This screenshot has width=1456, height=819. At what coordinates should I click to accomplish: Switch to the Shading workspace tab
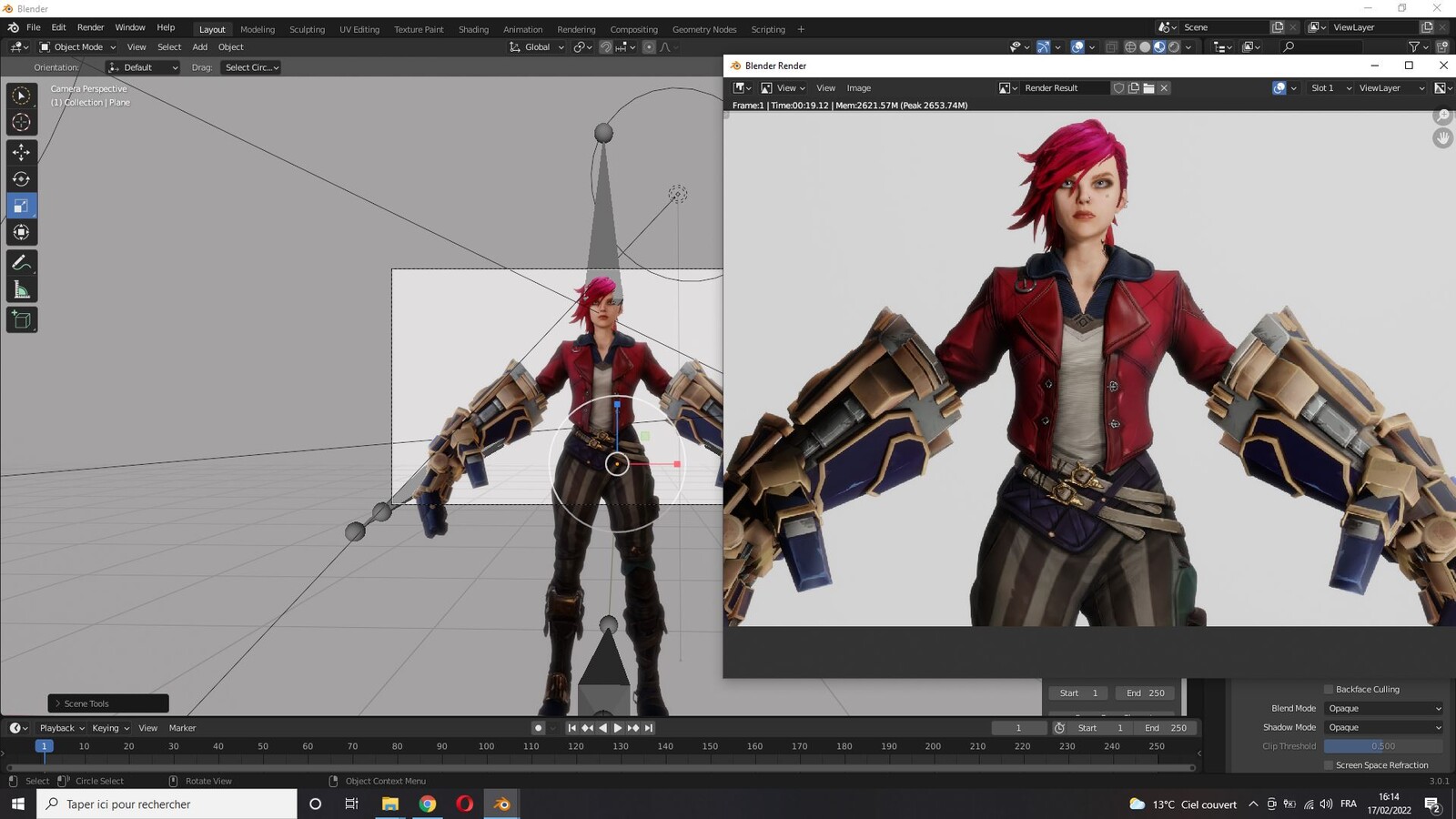[473, 29]
